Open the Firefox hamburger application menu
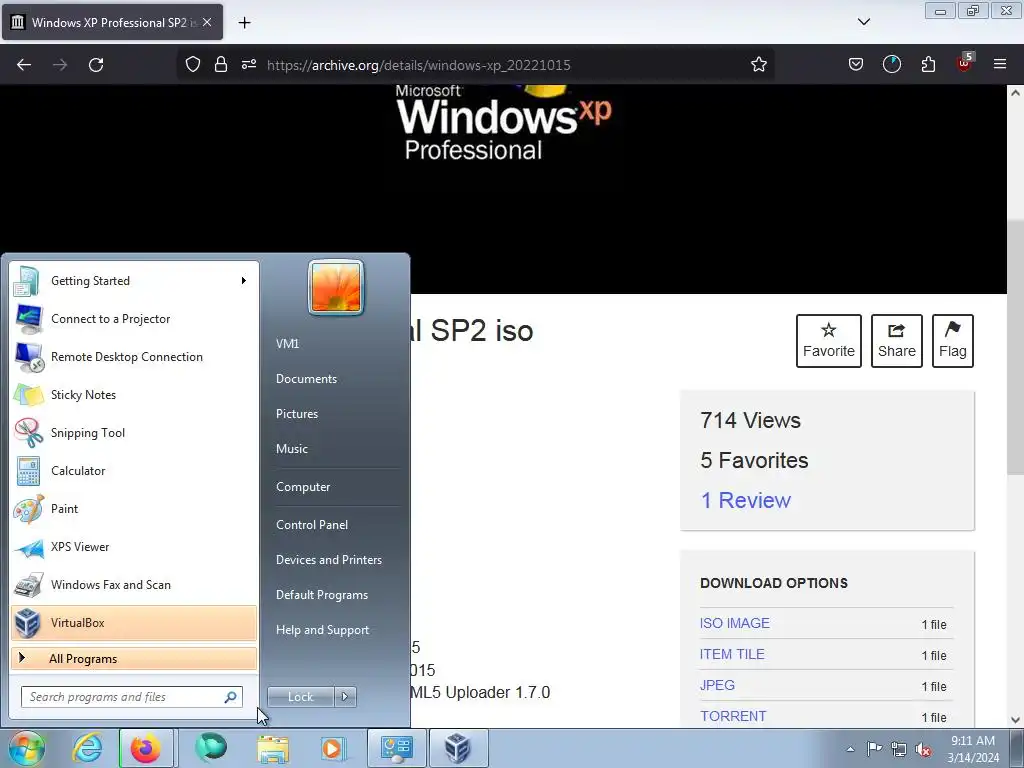 999,64
